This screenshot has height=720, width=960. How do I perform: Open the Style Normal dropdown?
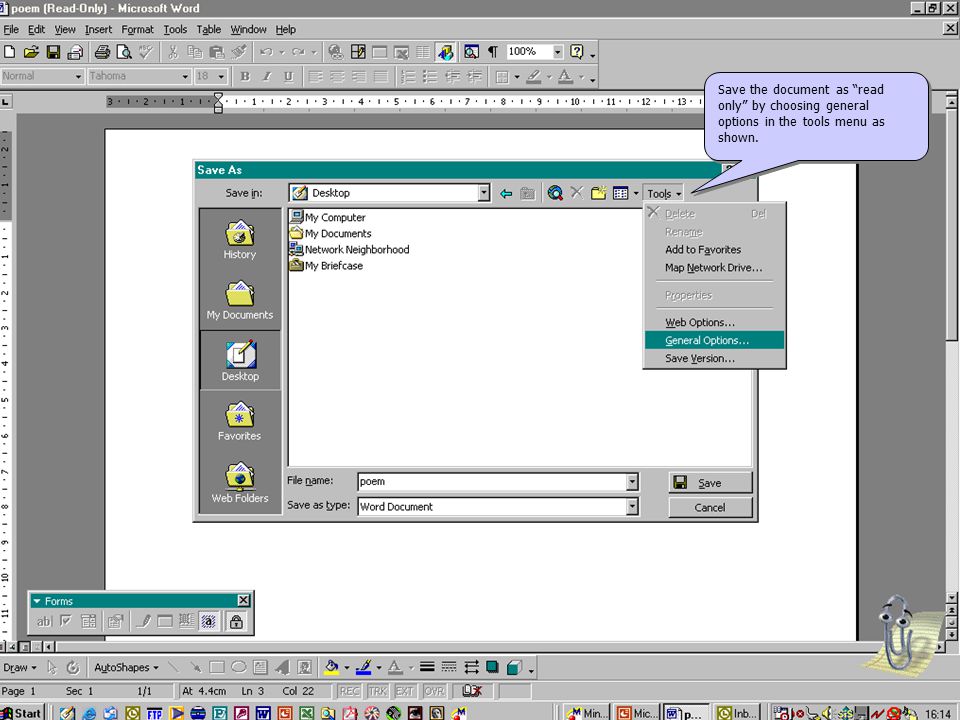click(78, 77)
